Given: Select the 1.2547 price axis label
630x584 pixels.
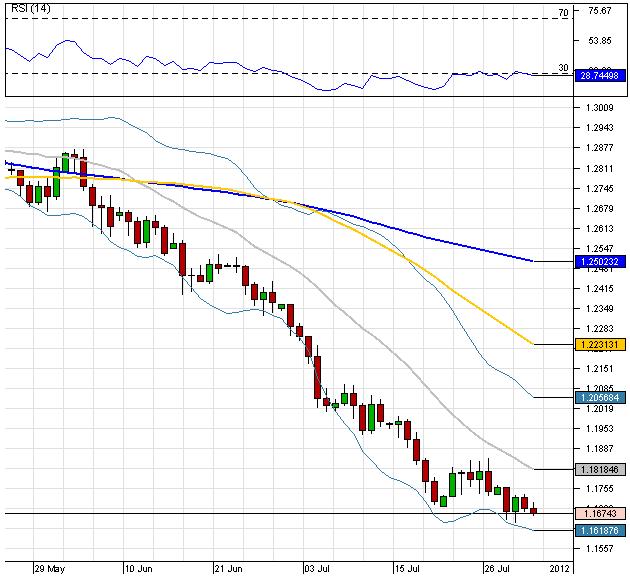Looking at the screenshot, I should [600, 248].
